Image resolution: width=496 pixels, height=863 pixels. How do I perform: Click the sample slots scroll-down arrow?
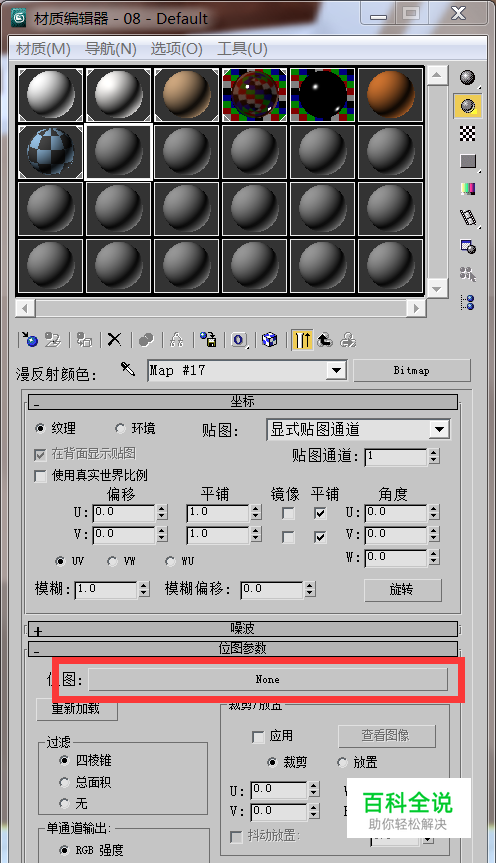pyautogui.click(x=437, y=288)
